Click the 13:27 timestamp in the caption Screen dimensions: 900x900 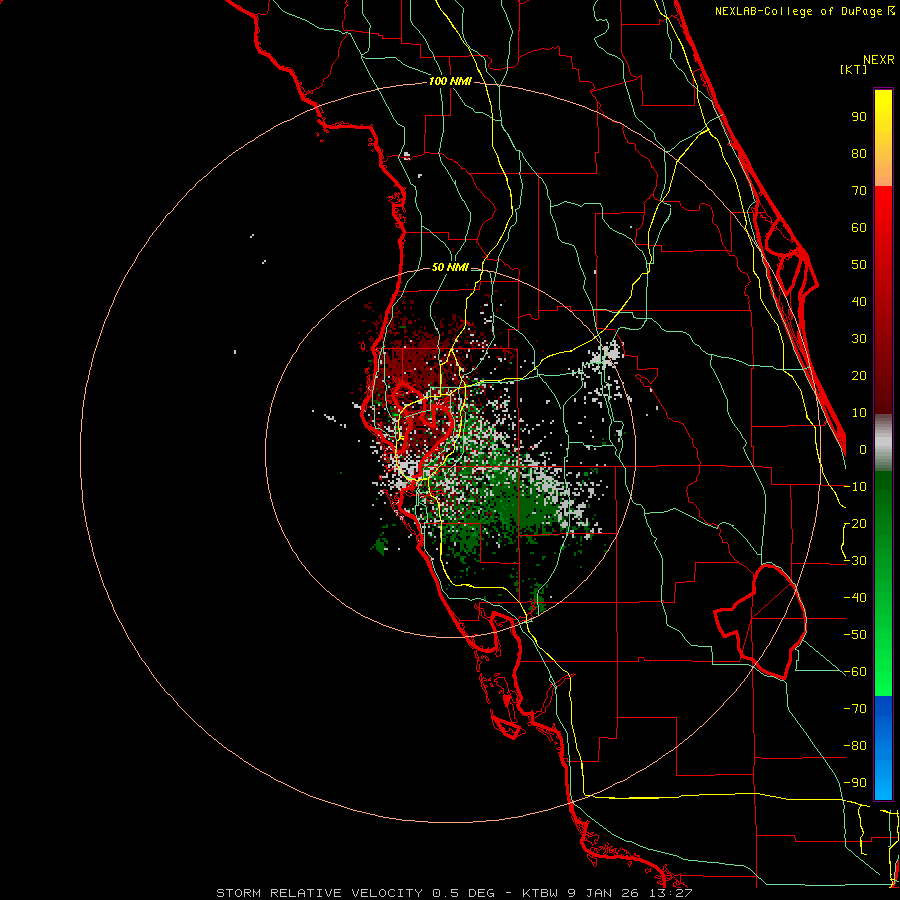click(x=671, y=893)
